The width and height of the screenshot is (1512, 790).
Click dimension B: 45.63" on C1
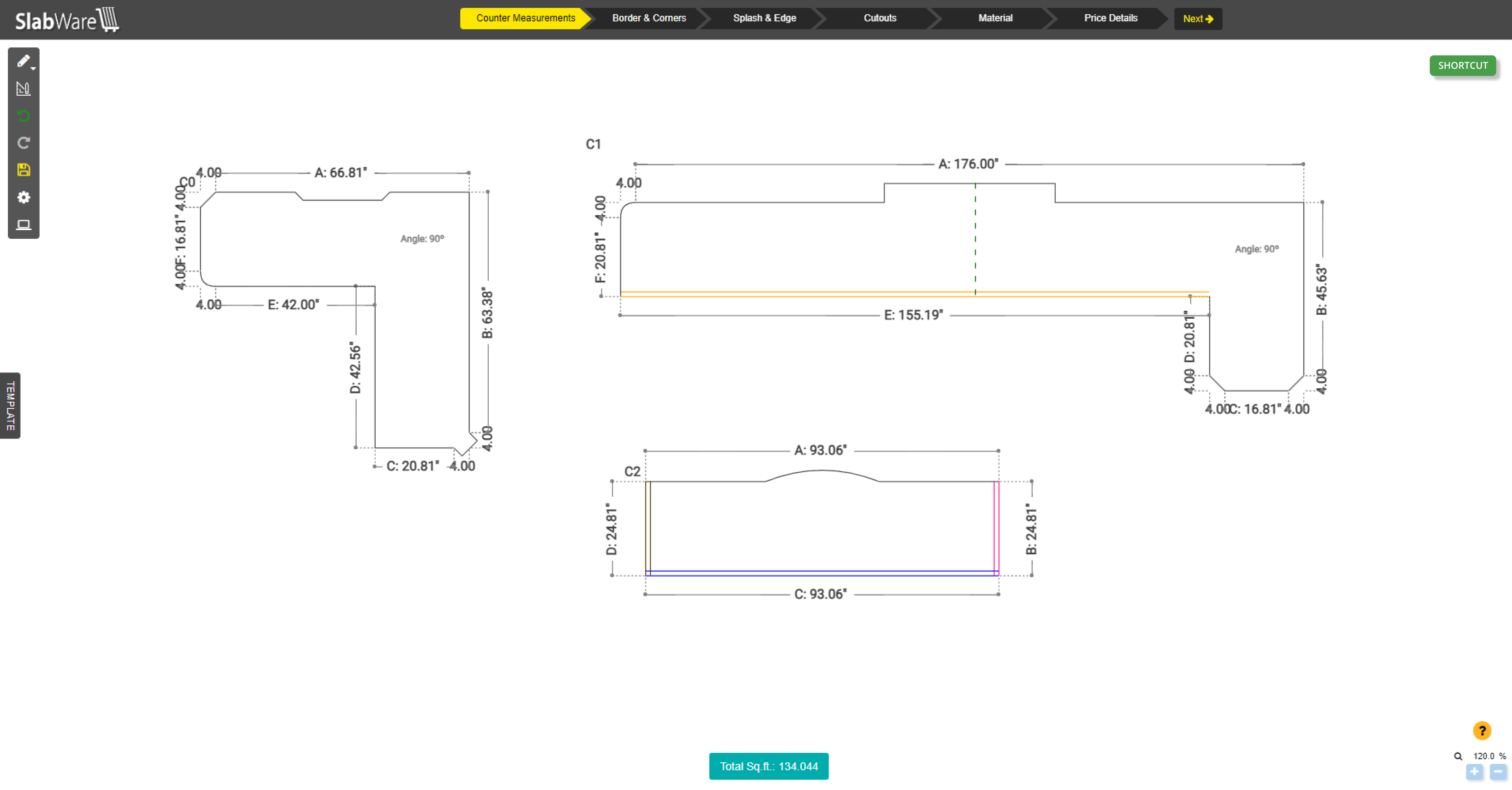[1321, 289]
